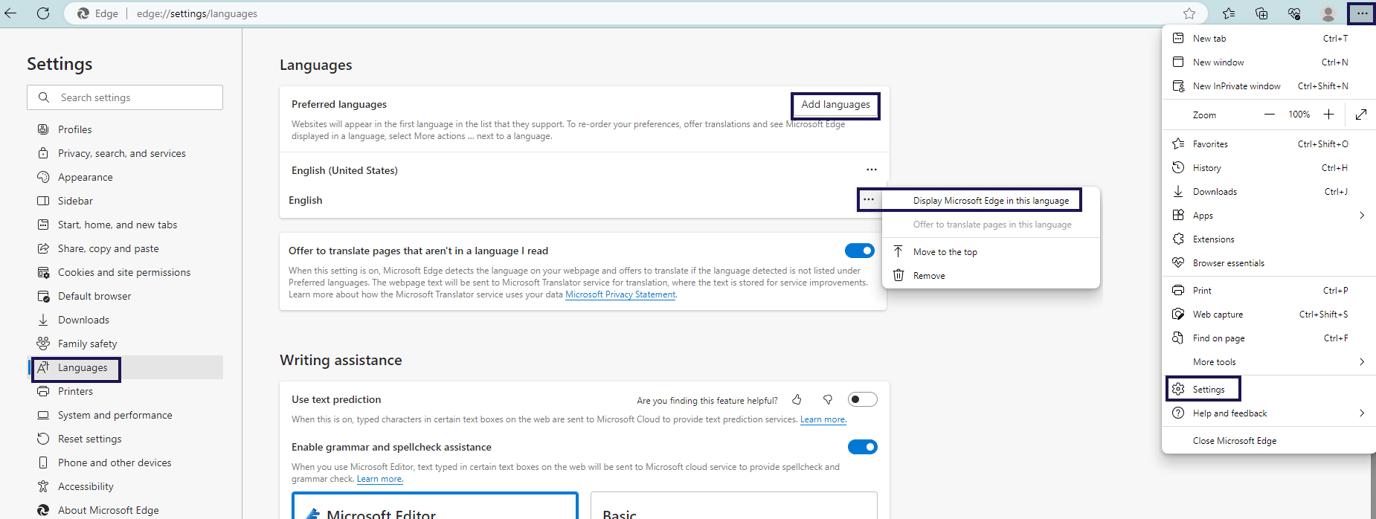Screen dimensions: 1376x519
Task: Open the user profile avatar icon
Action: point(1328,14)
